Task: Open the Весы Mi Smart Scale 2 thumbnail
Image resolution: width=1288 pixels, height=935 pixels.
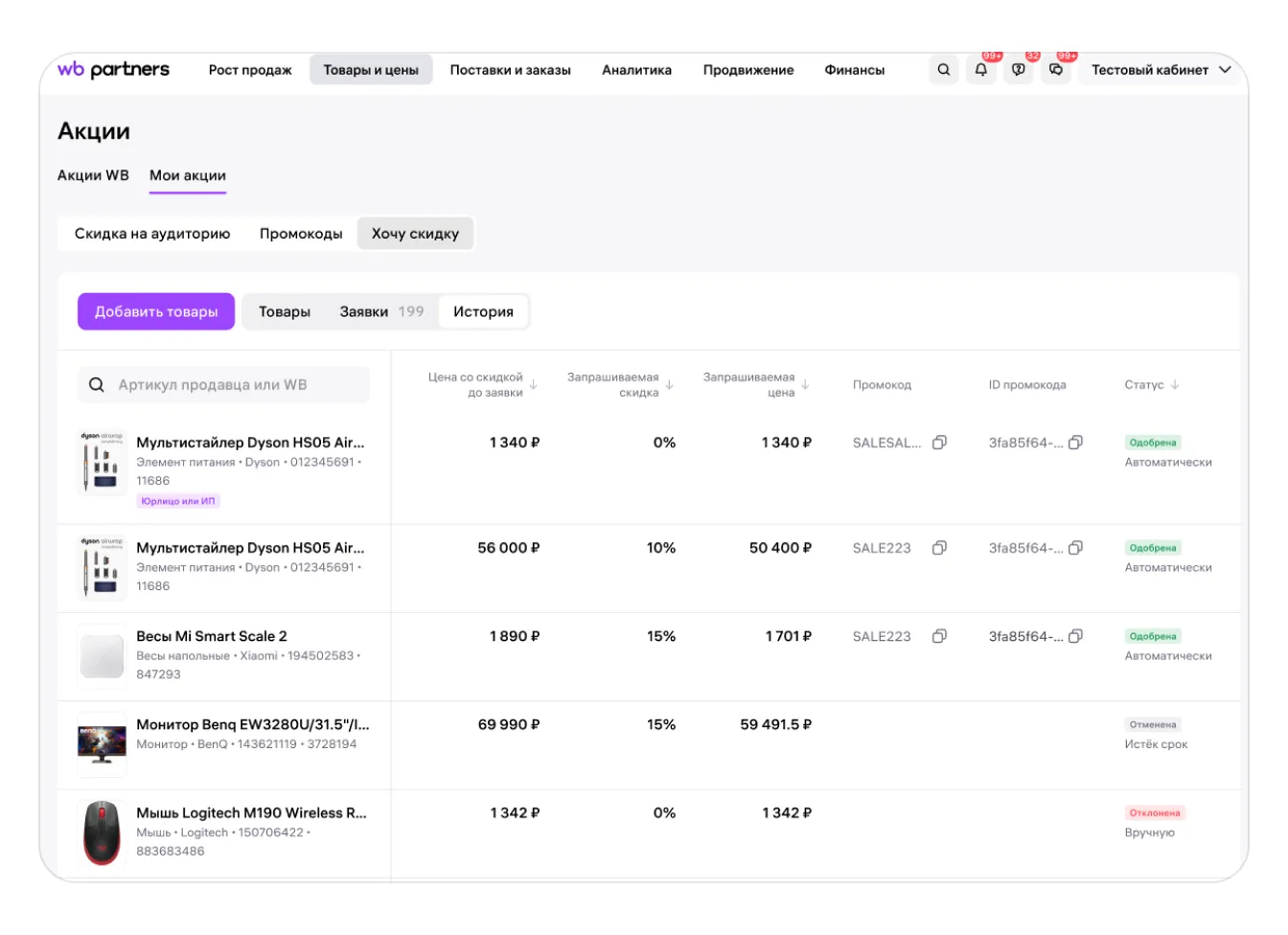Action: coord(102,656)
